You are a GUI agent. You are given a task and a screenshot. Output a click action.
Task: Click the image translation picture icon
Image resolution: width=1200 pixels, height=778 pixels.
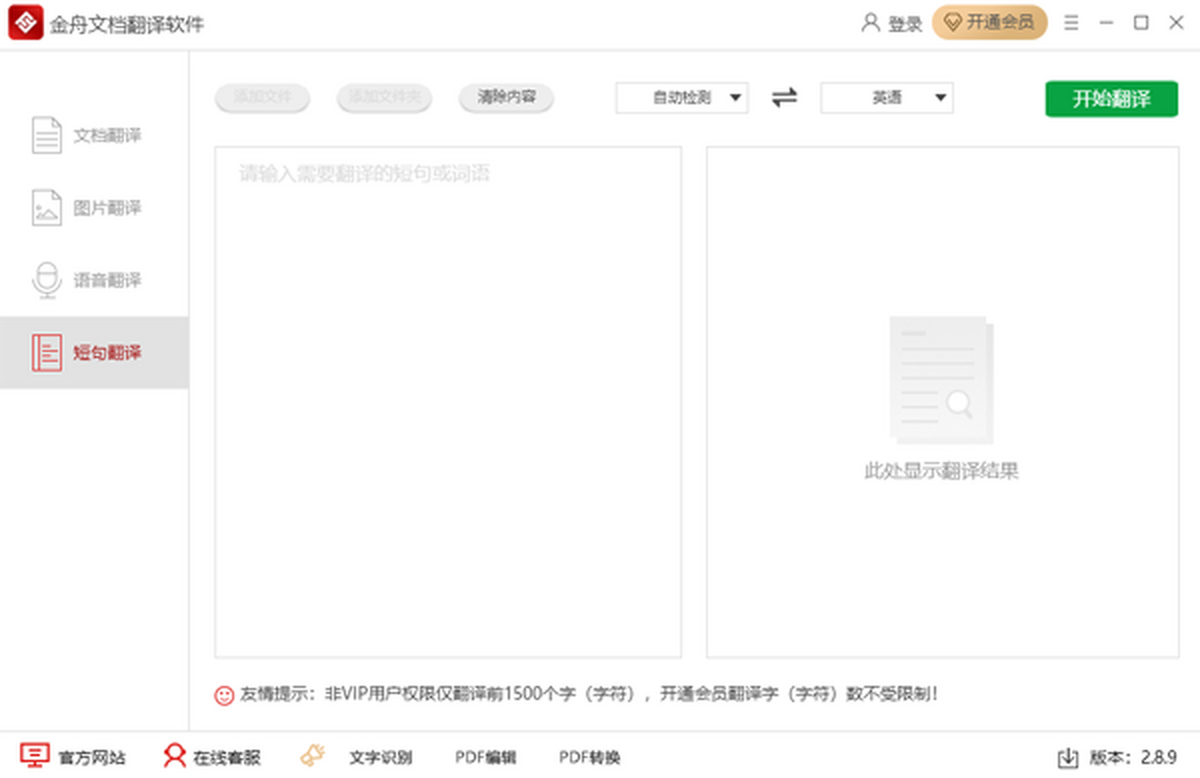[47, 207]
